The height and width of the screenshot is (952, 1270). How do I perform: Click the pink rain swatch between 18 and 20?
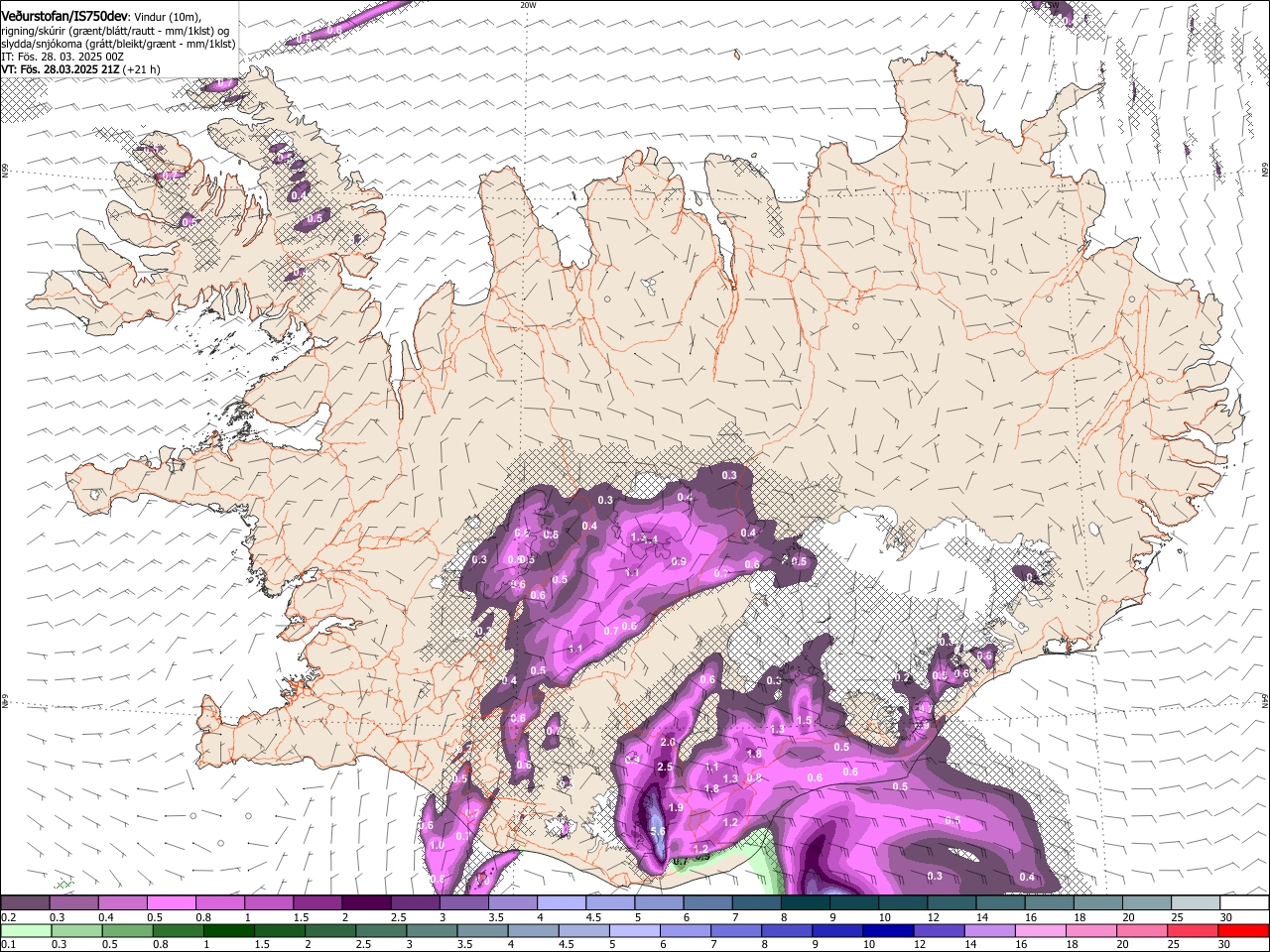pos(1090,930)
